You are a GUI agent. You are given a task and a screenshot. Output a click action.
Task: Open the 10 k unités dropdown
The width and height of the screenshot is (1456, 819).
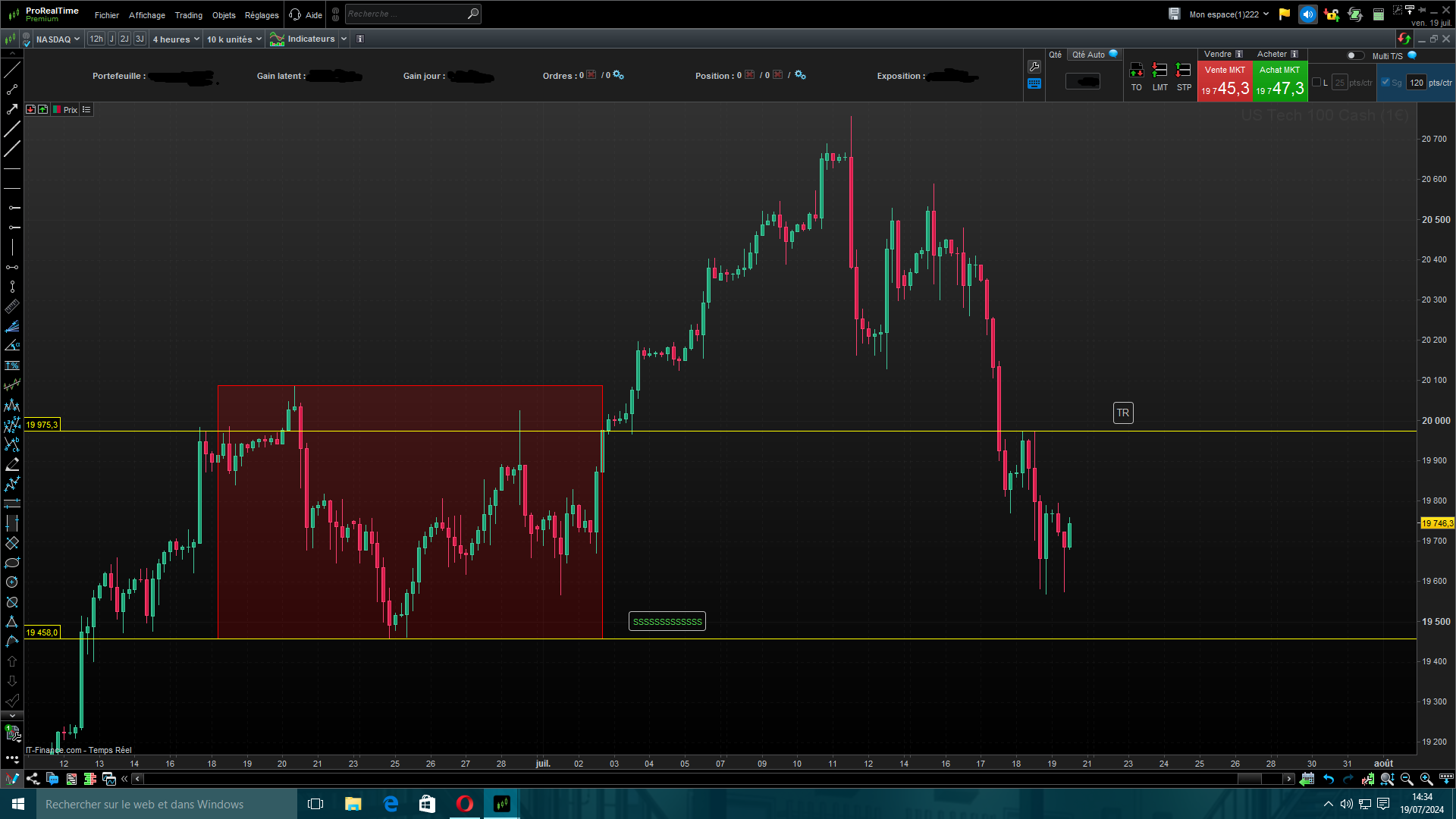click(x=234, y=39)
